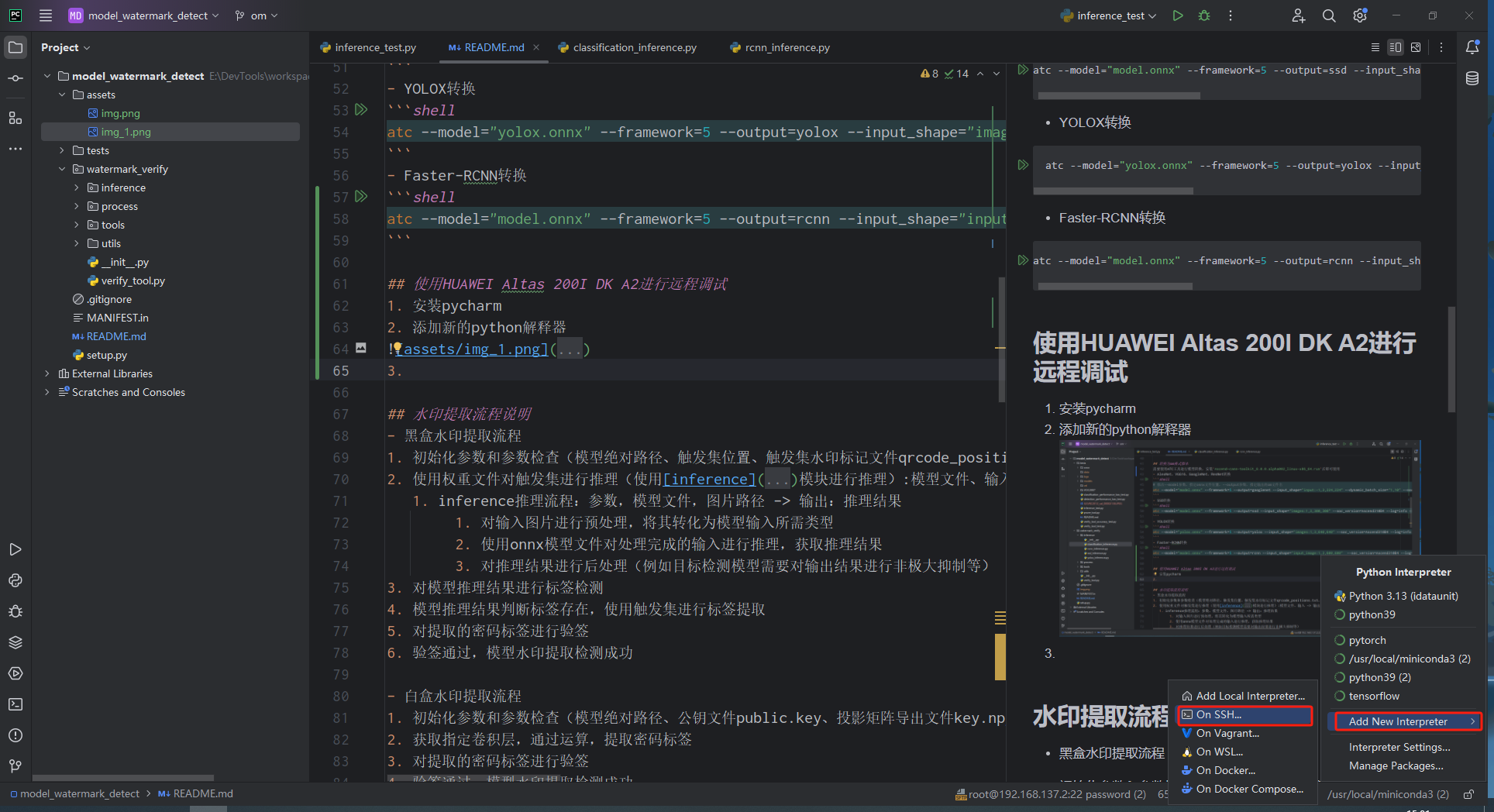Expand Scratches and Consoles node
The width and height of the screenshot is (1494, 812).
click(47, 392)
